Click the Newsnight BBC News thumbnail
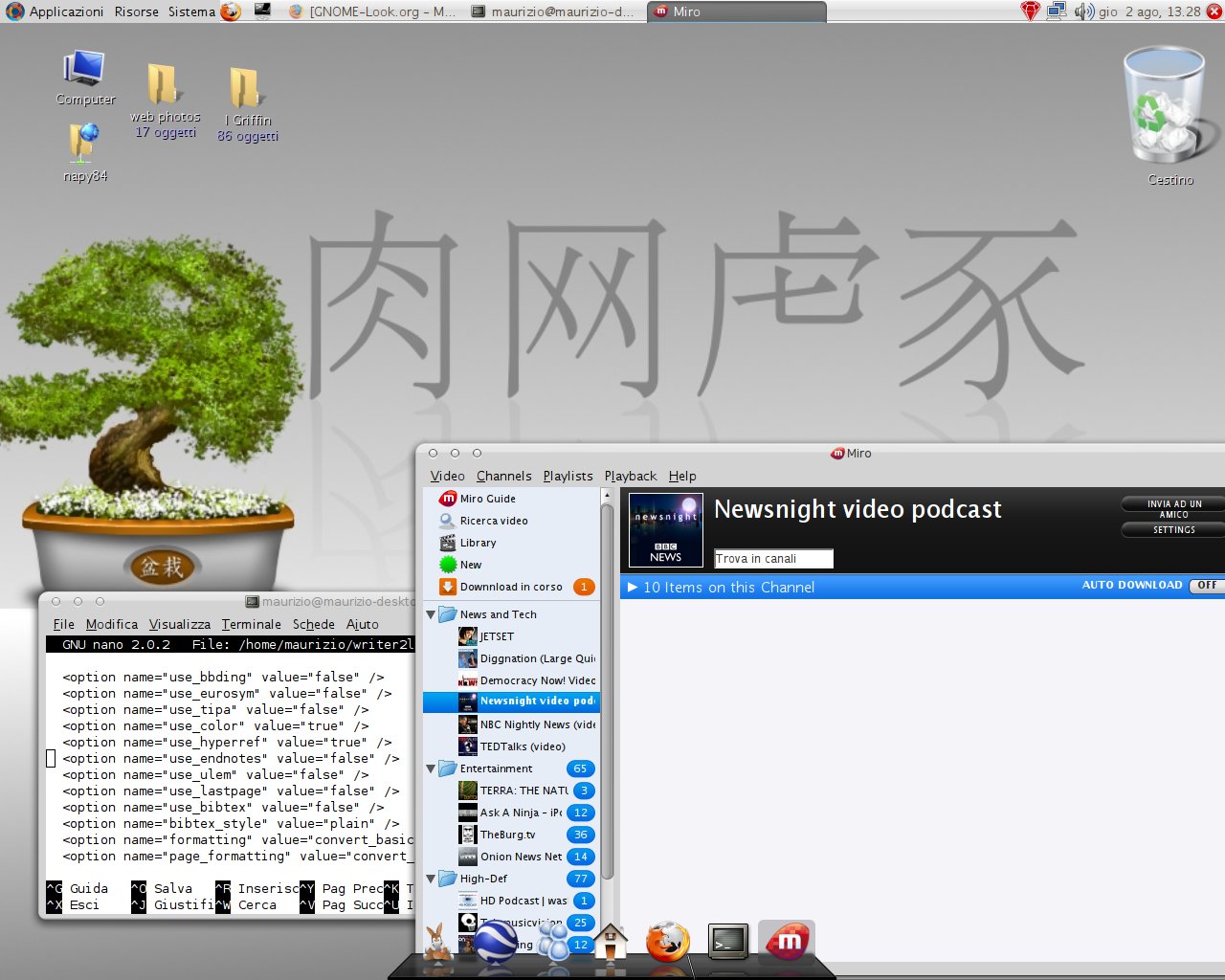 [666, 530]
